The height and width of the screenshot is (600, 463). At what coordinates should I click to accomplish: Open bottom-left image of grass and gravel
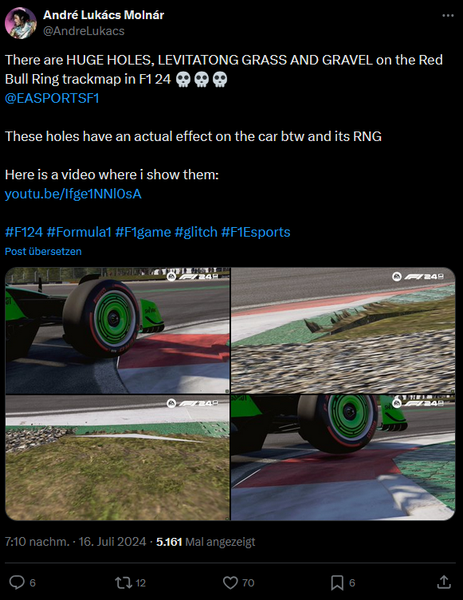(117, 458)
